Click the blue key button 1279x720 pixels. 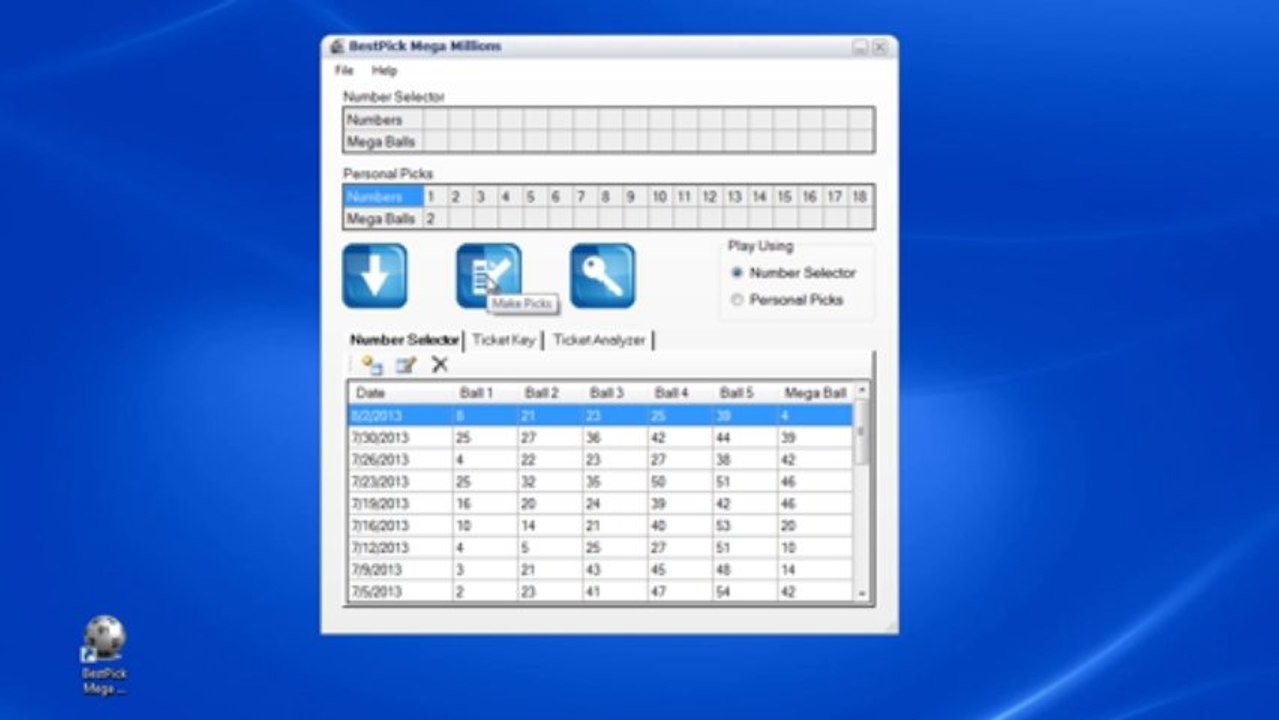[x=603, y=276]
